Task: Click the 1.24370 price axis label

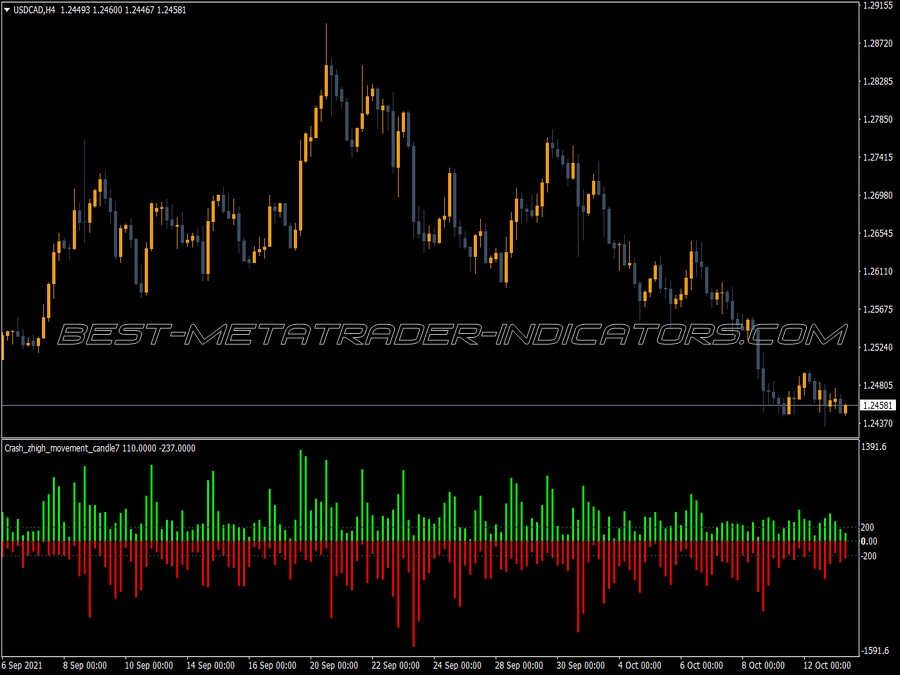Action: pyautogui.click(x=878, y=423)
